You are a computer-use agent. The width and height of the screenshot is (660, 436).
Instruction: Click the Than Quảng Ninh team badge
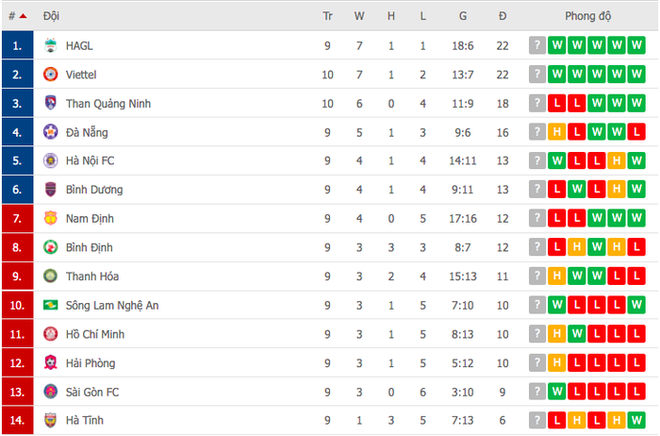[x=51, y=103]
